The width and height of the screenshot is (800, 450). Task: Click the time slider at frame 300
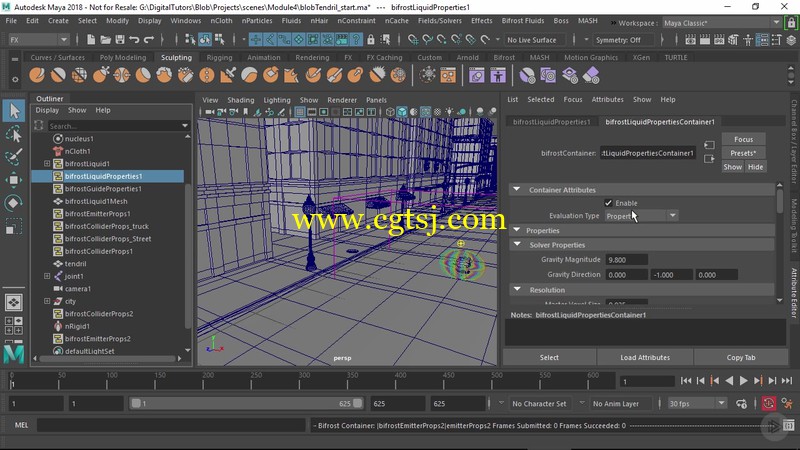[304, 380]
